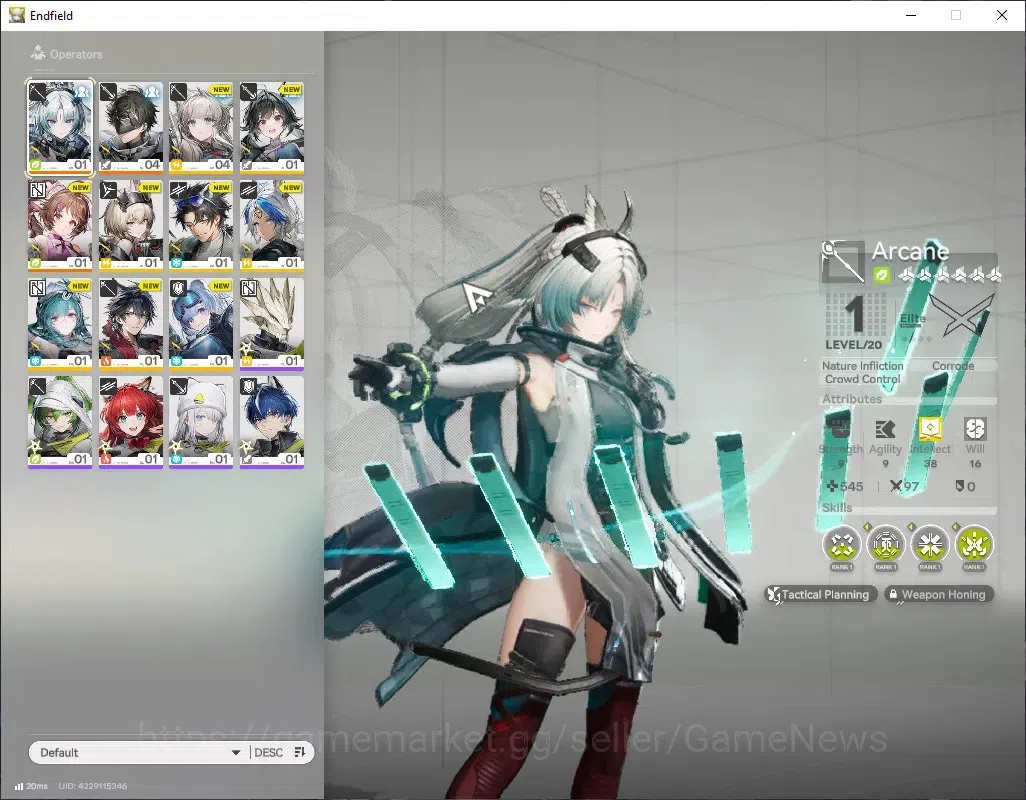Screen dimensions: 1026x800
Task: Click the dropdown arrow in the Default selector
Action: point(236,753)
